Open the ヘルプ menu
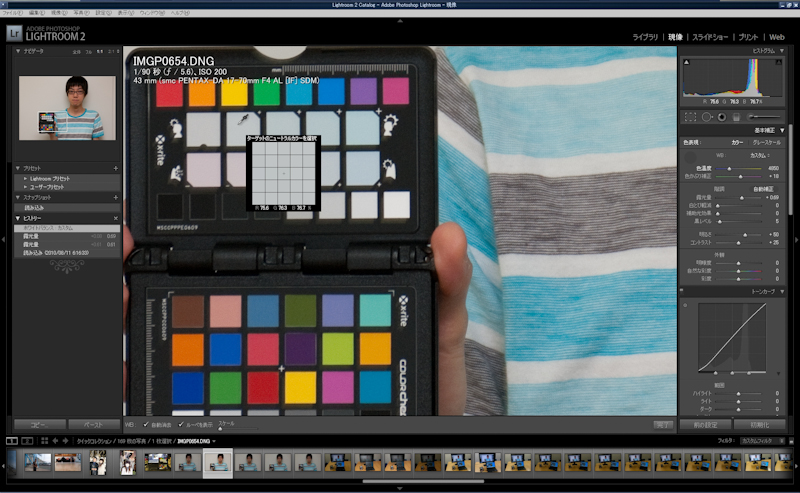Screen dimensions: 800x493 click(180, 13)
